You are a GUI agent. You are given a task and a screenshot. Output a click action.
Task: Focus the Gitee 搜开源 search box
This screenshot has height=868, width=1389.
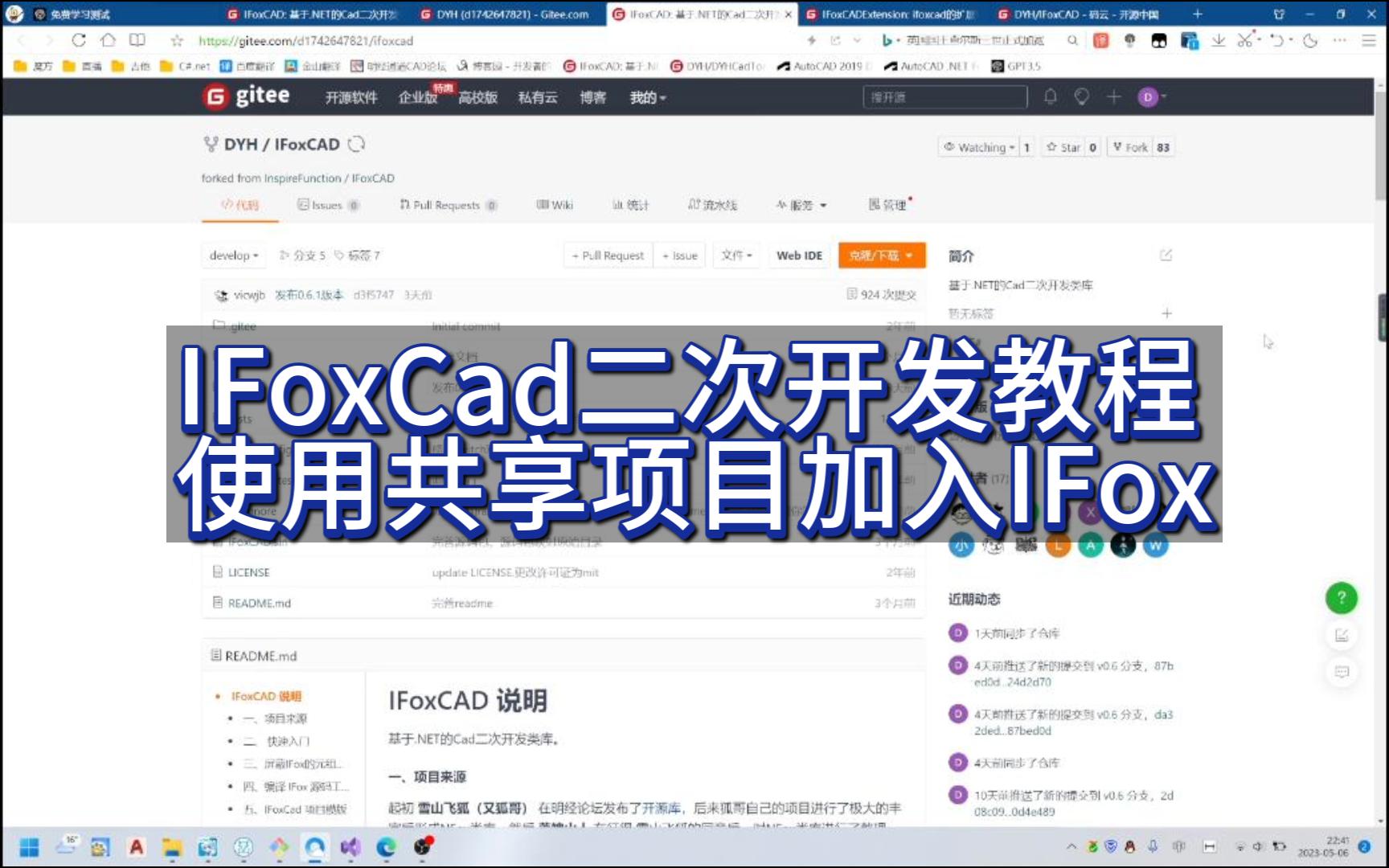(945, 97)
